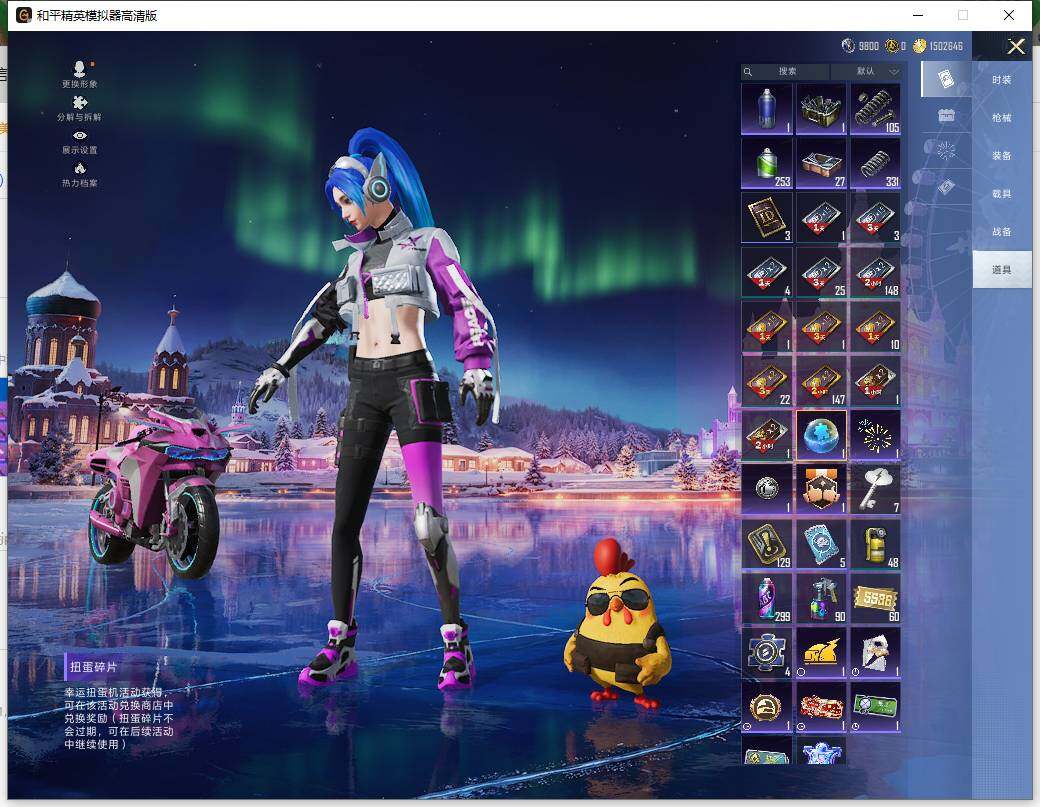Select the coil spring item counting 331
Screen dimensions: 1040x807
tap(876, 163)
